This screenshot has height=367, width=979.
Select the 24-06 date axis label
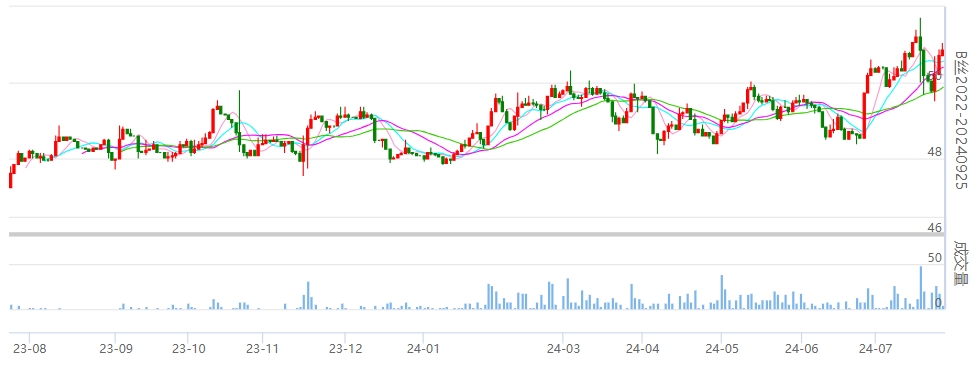[802, 348]
